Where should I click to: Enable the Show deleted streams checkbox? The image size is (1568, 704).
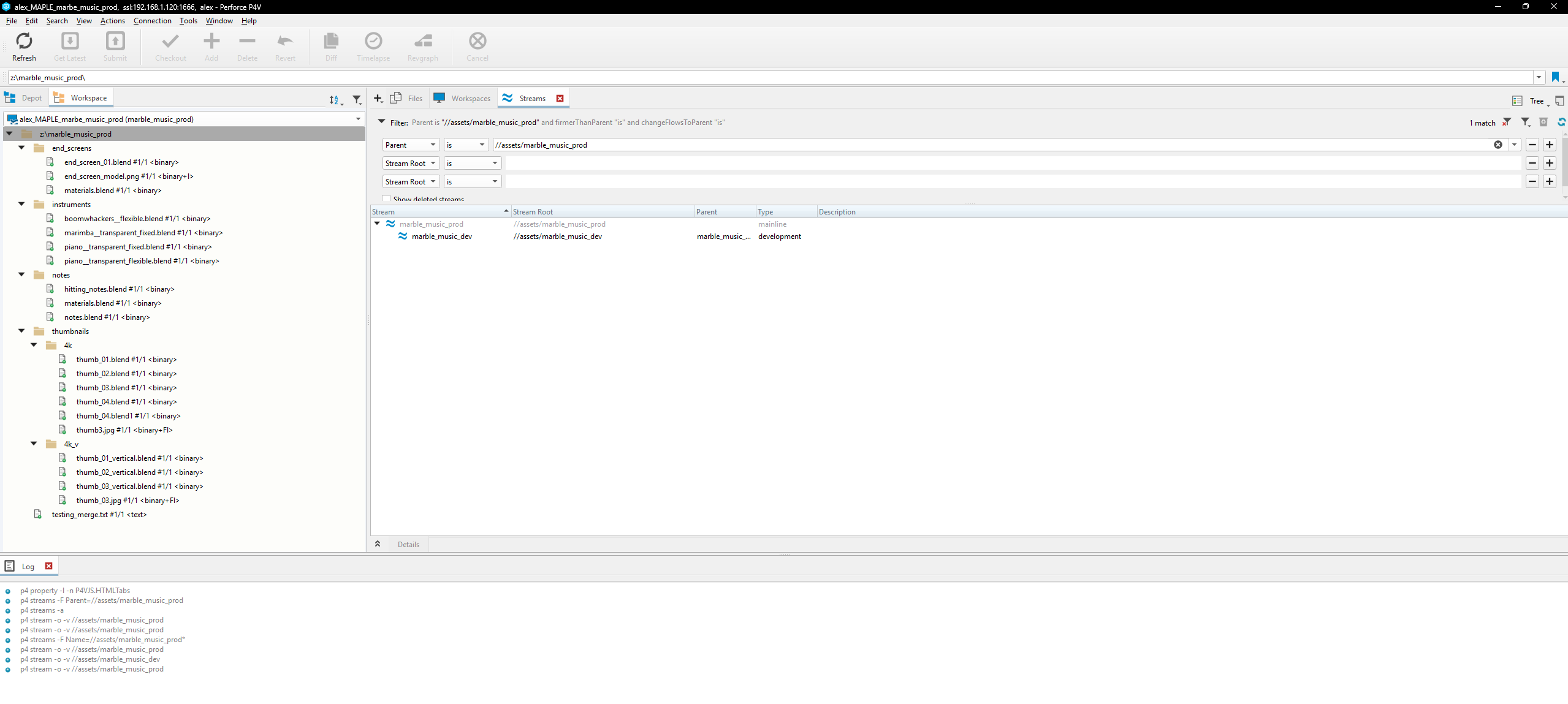pos(386,199)
